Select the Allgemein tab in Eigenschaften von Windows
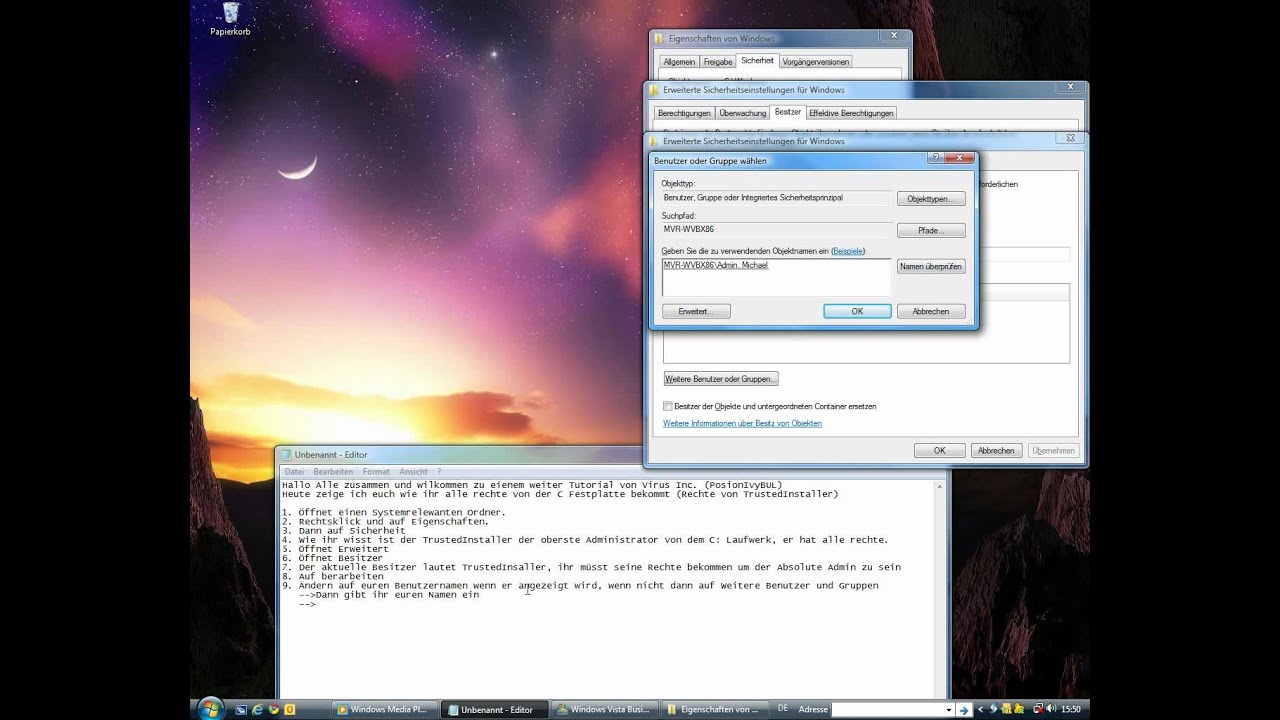The image size is (1280, 720). pyautogui.click(x=679, y=62)
